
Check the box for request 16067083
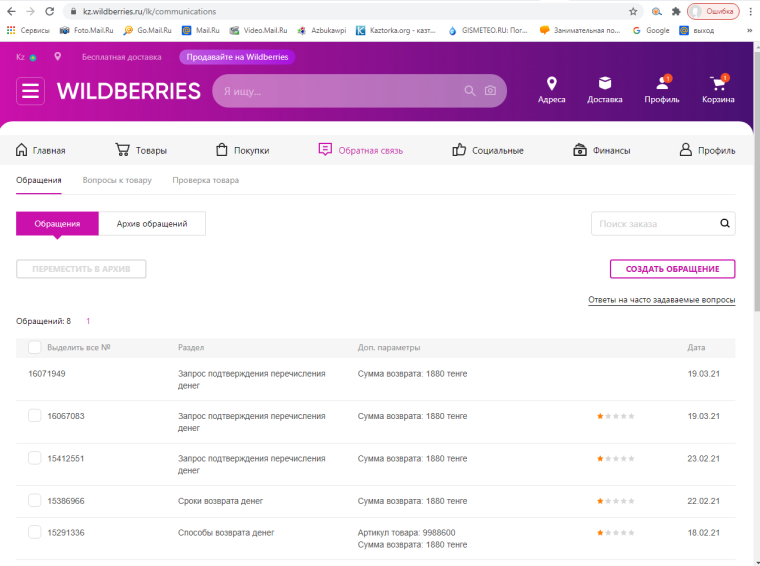[34, 416]
